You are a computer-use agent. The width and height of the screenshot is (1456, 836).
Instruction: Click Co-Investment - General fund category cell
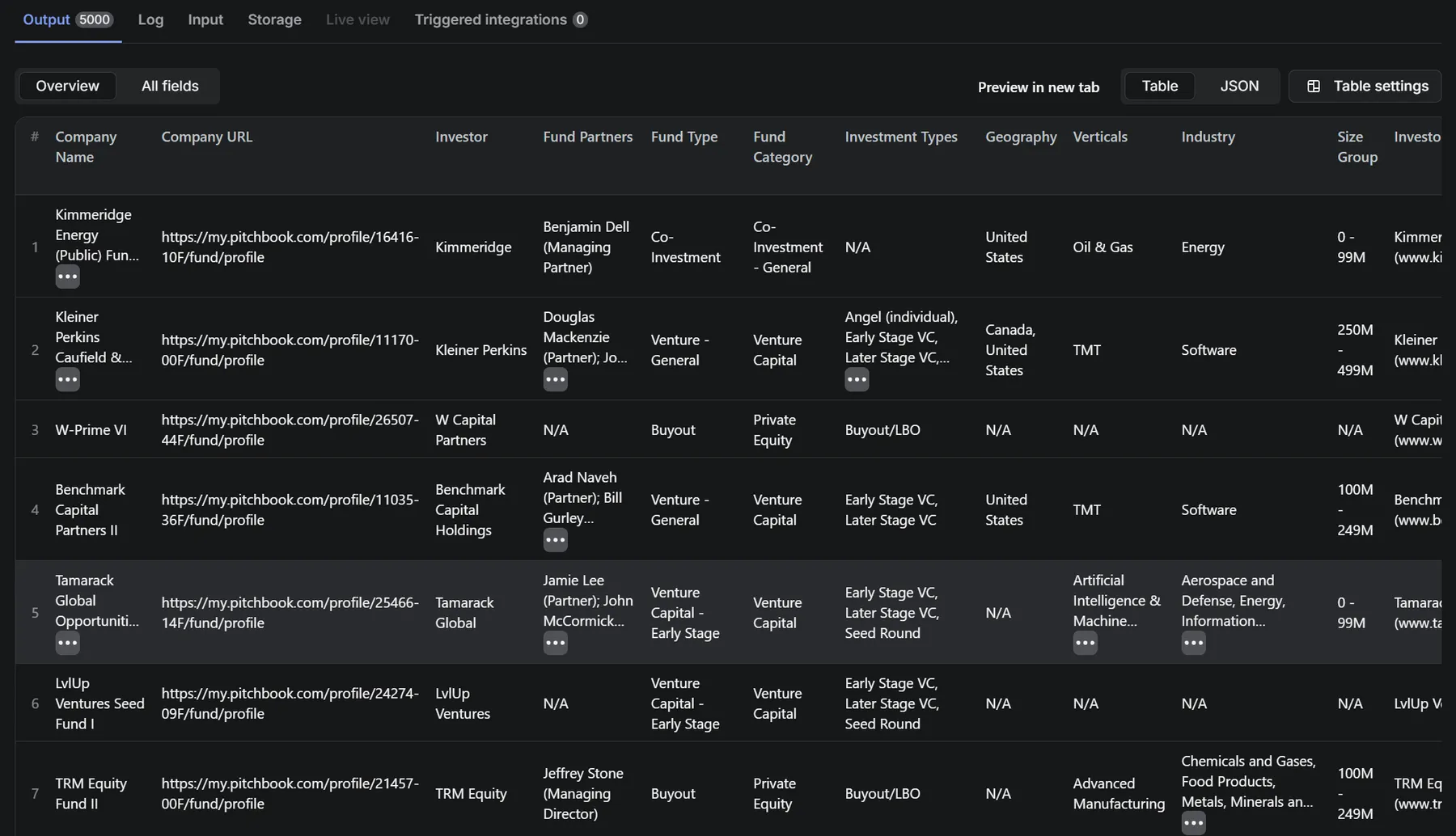(788, 247)
